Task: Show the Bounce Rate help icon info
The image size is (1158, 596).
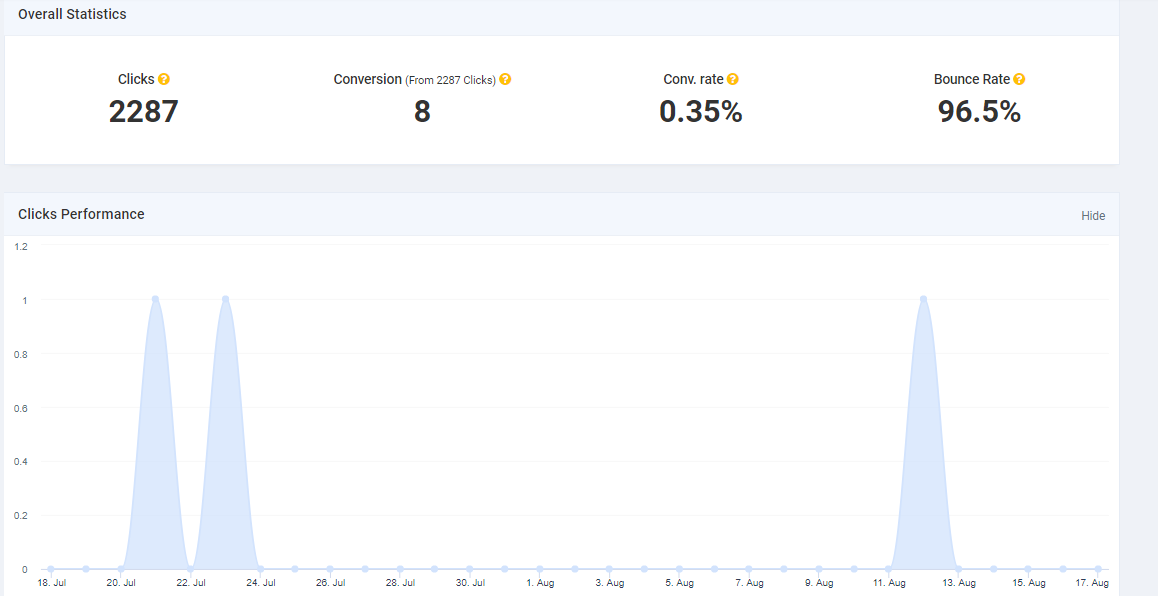Action: (x=1019, y=80)
